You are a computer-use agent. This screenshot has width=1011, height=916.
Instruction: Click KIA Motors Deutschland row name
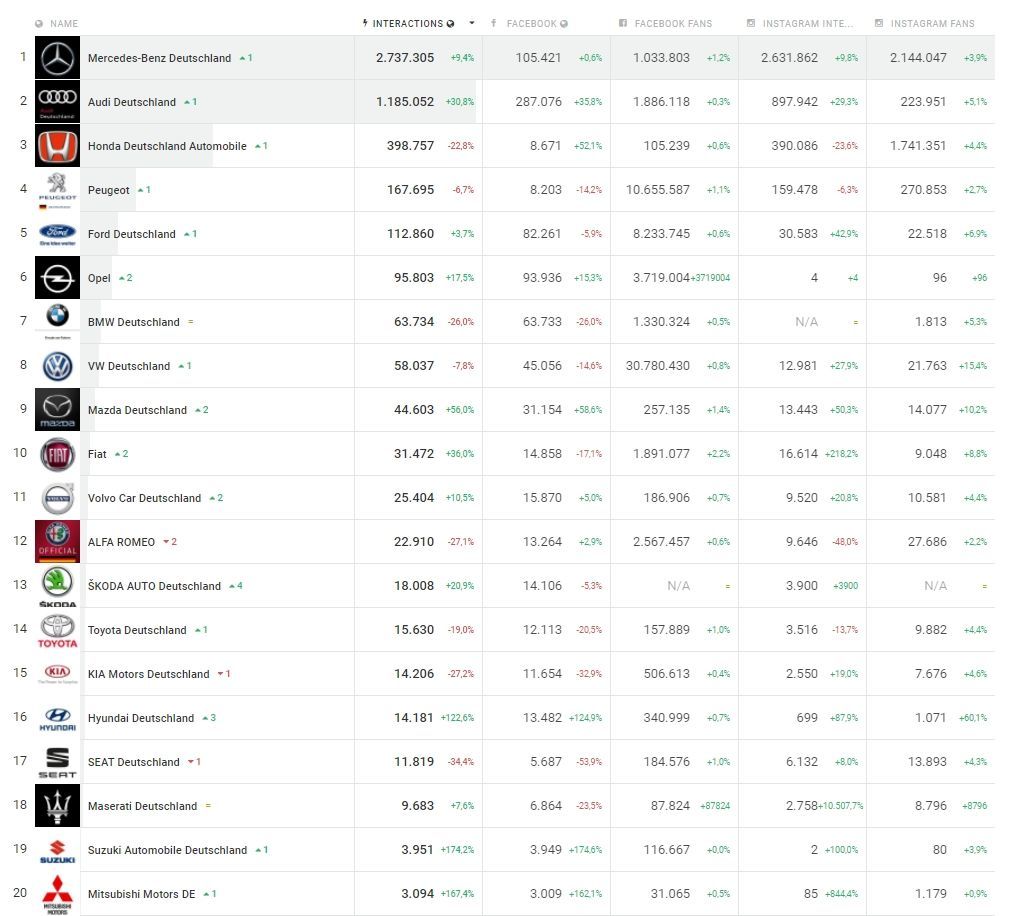148,674
